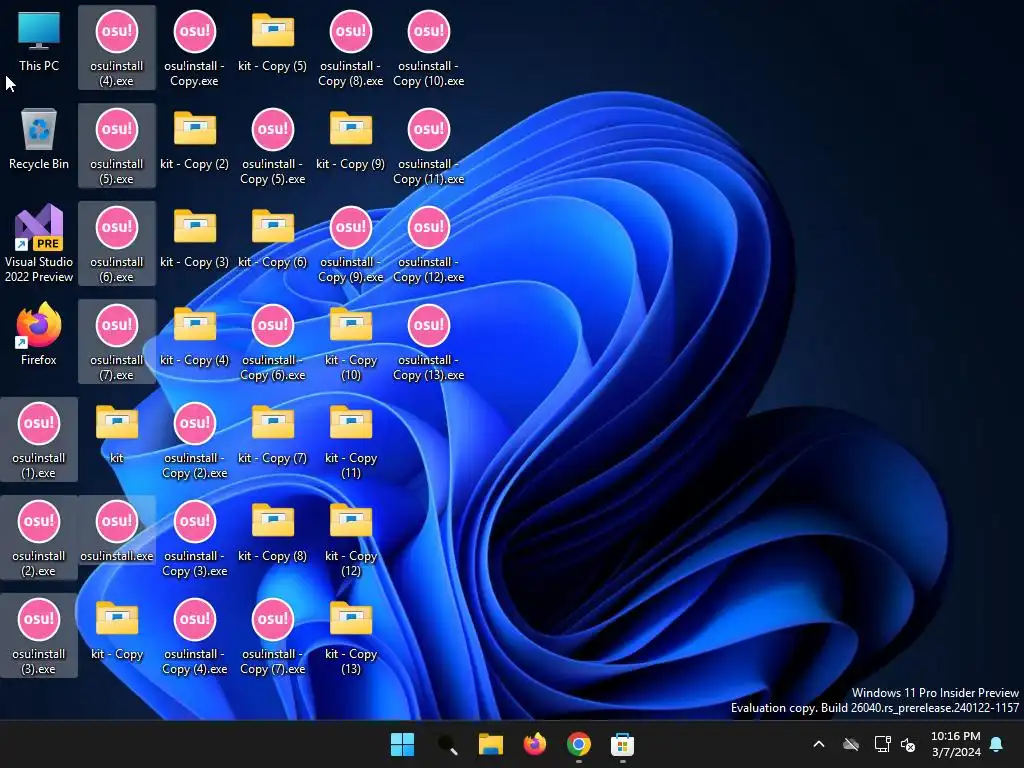
Task: Select osu!install - Copy (11).exe
Action: (428, 146)
